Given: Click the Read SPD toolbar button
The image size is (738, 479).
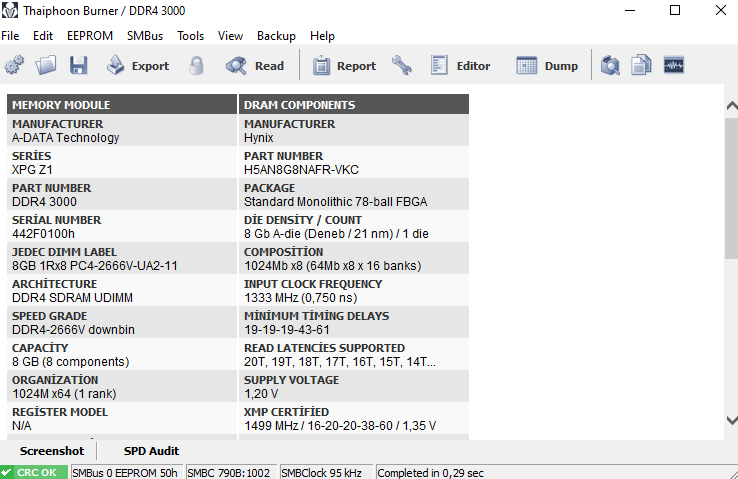Looking at the screenshot, I should (255, 66).
